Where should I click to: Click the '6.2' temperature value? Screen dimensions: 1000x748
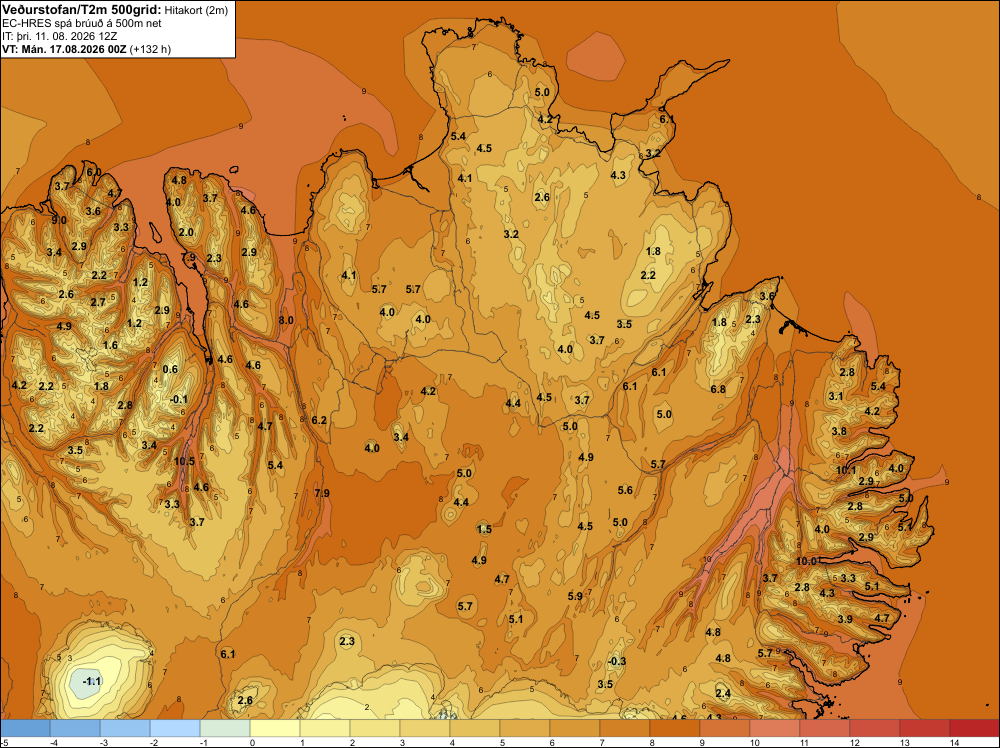pyautogui.click(x=319, y=420)
